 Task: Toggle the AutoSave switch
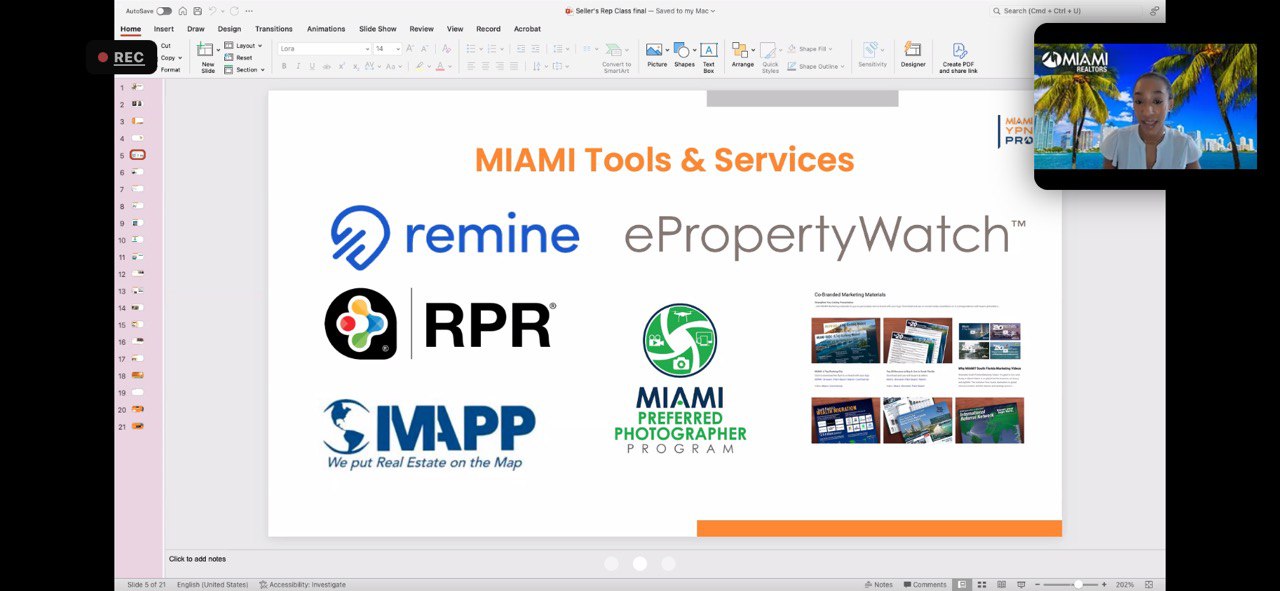(x=164, y=11)
